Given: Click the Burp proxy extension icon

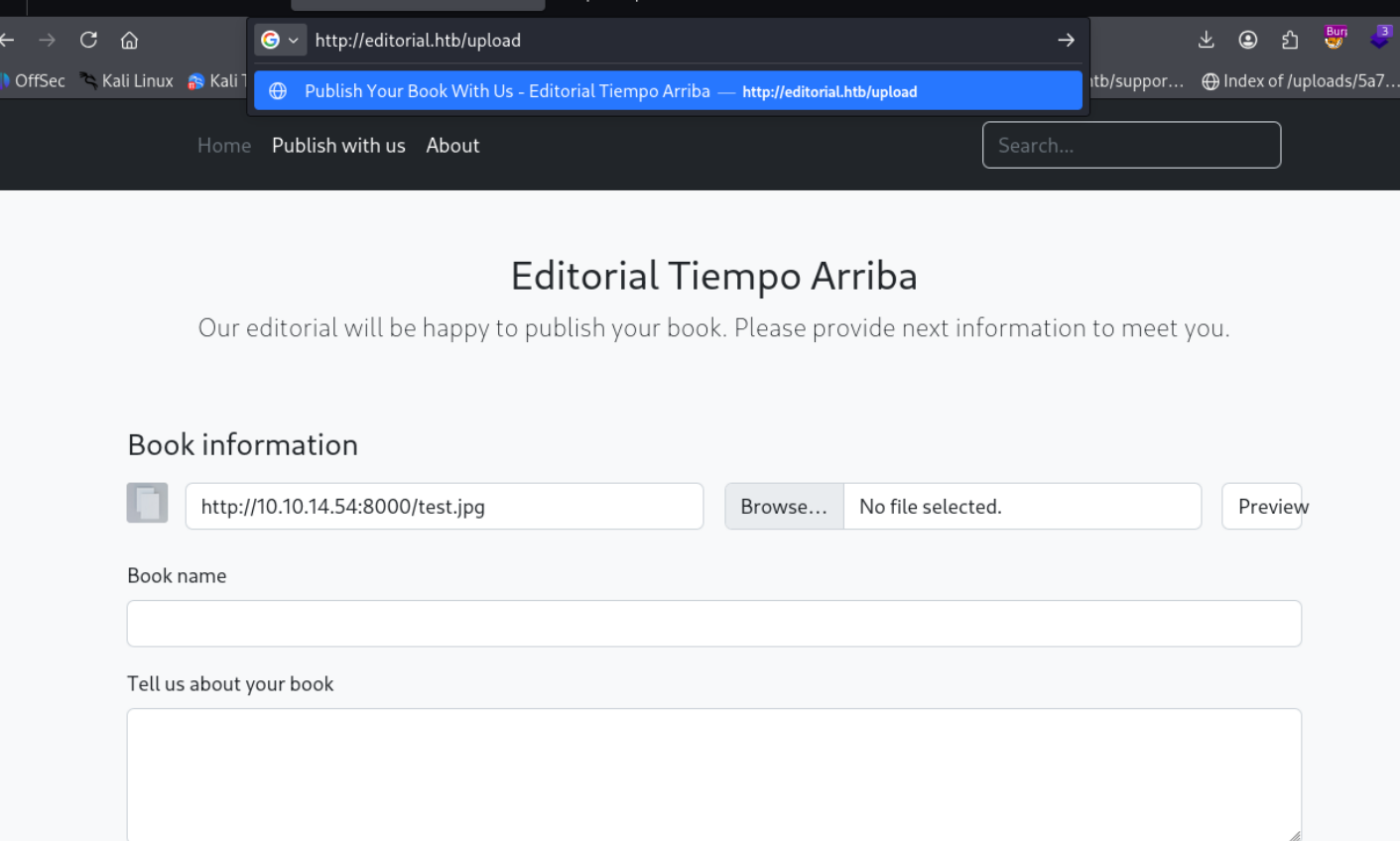Looking at the screenshot, I should click(x=1335, y=39).
